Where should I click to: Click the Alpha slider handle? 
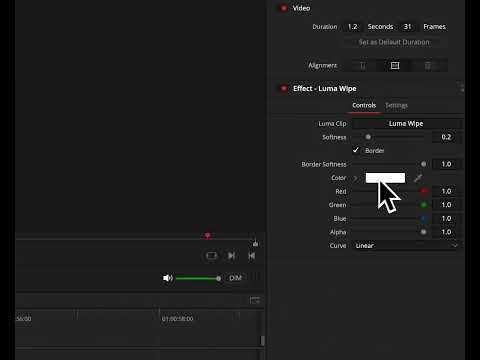click(423, 232)
